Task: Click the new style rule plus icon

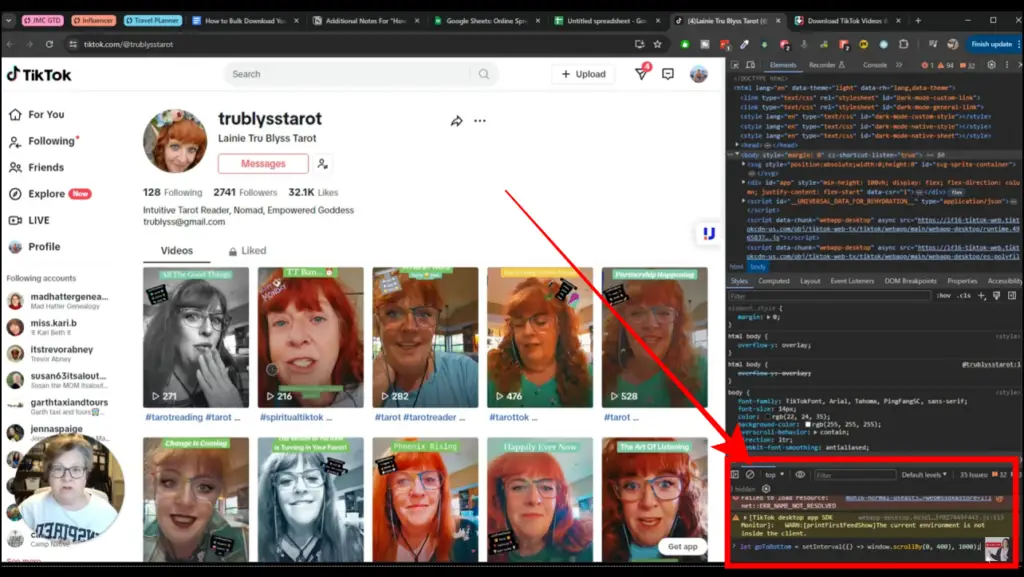Action: tap(981, 296)
